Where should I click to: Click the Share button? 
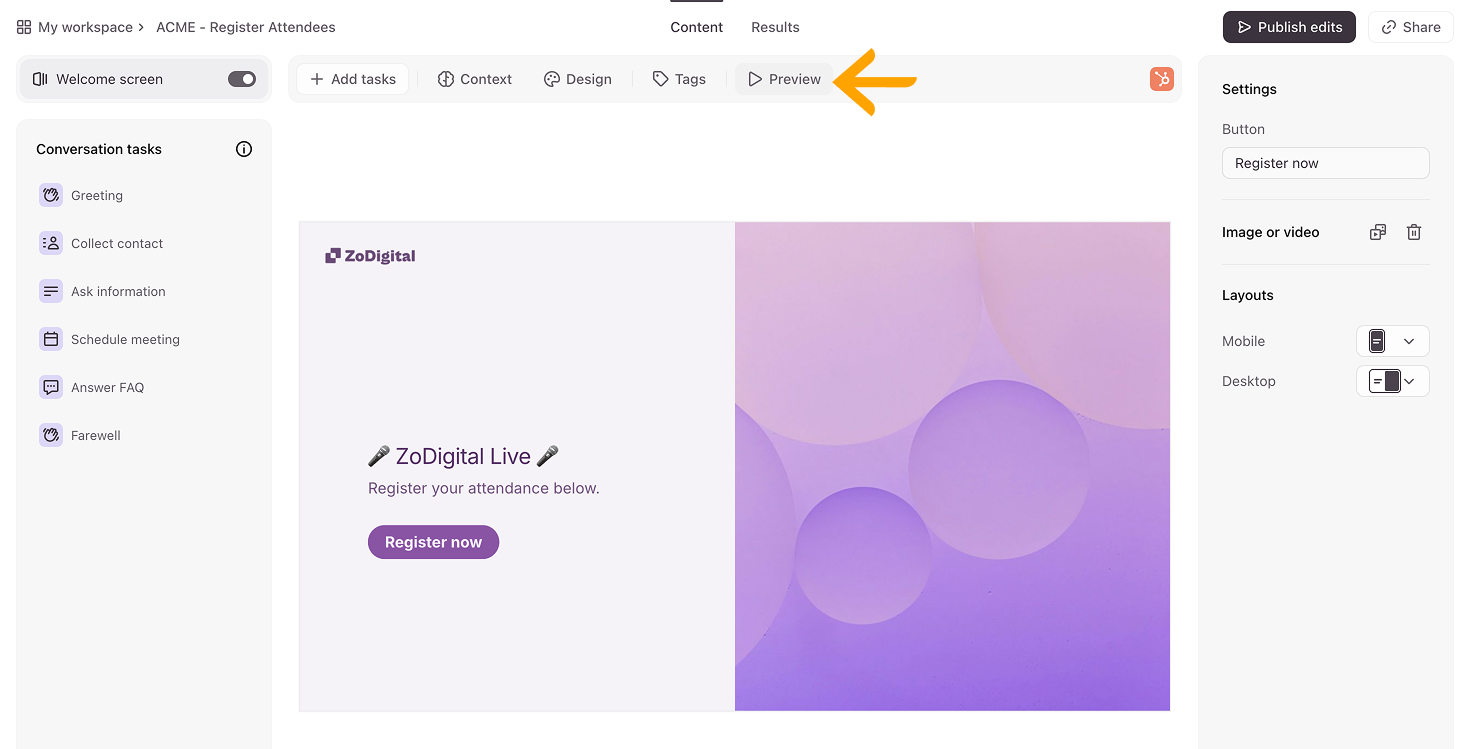(x=1410, y=27)
